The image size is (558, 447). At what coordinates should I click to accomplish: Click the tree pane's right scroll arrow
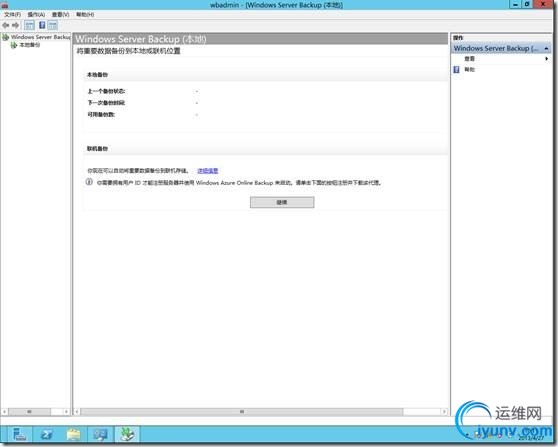tap(67, 412)
